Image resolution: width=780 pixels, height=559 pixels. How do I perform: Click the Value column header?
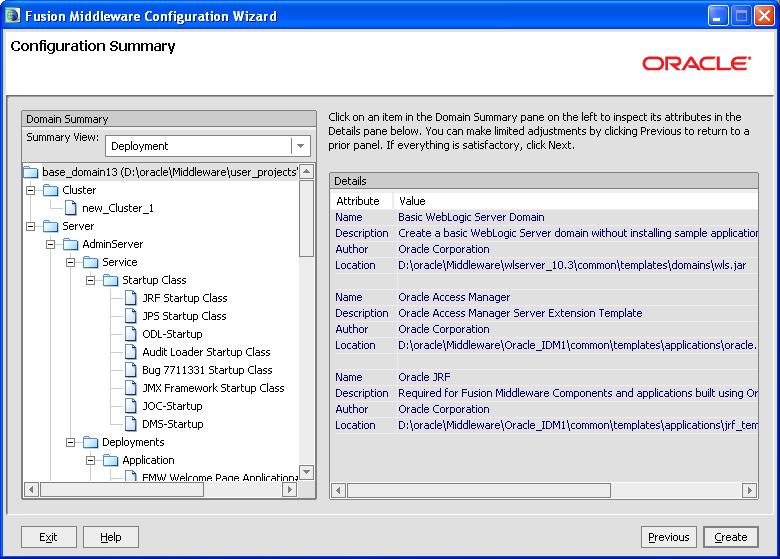(x=412, y=201)
